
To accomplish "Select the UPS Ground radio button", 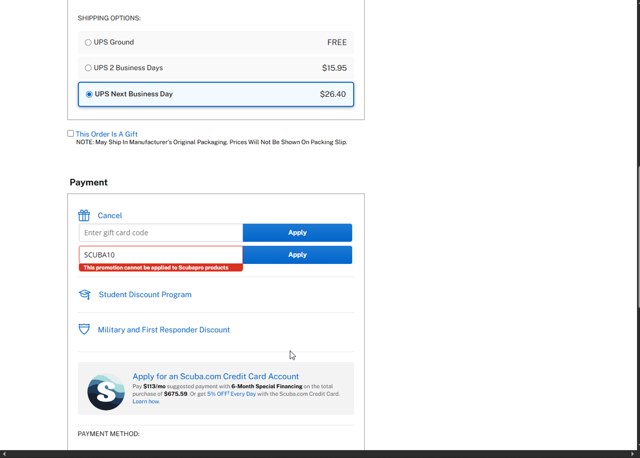I will click(x=88, y=42).
